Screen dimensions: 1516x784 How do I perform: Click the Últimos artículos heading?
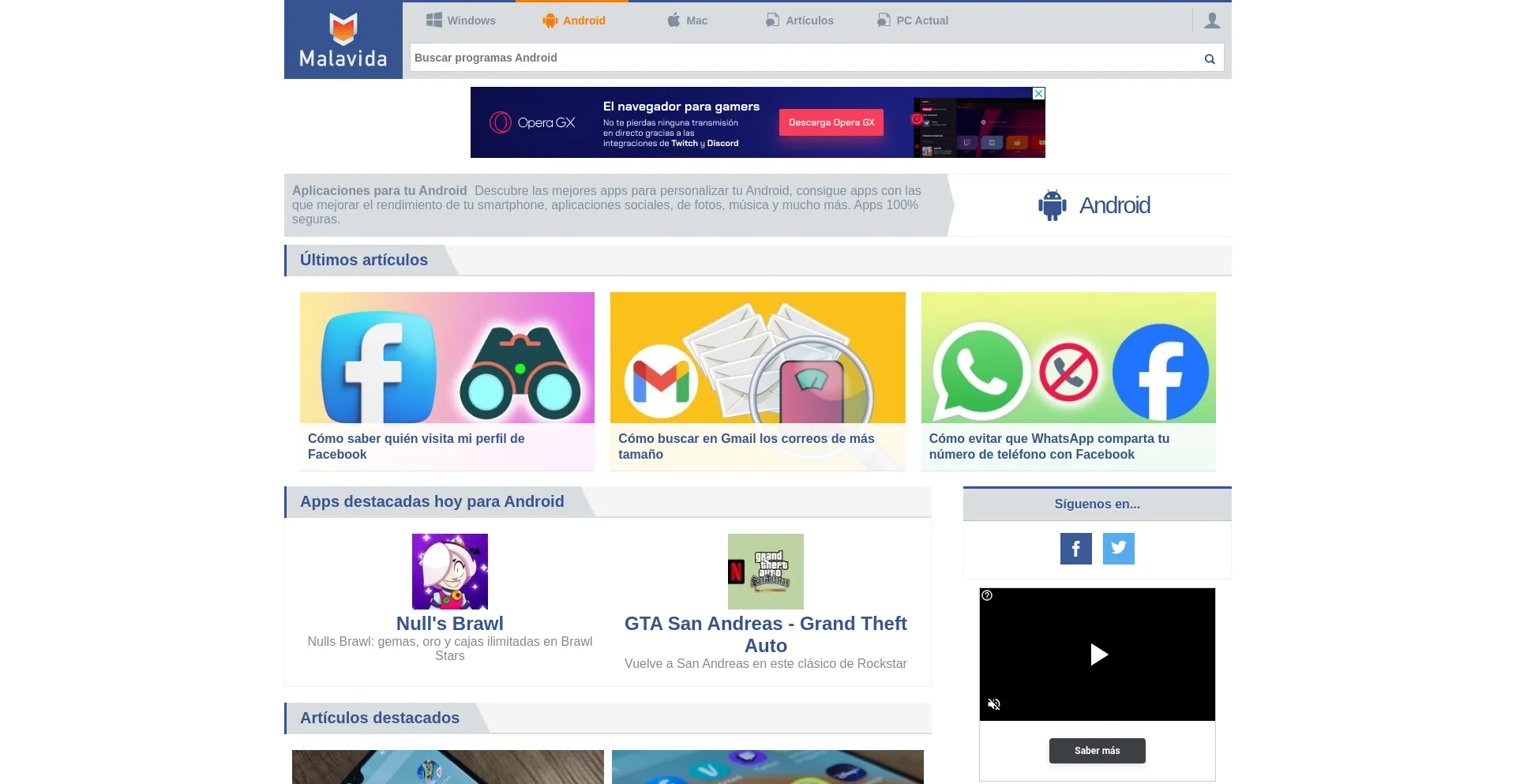point(364,260)
